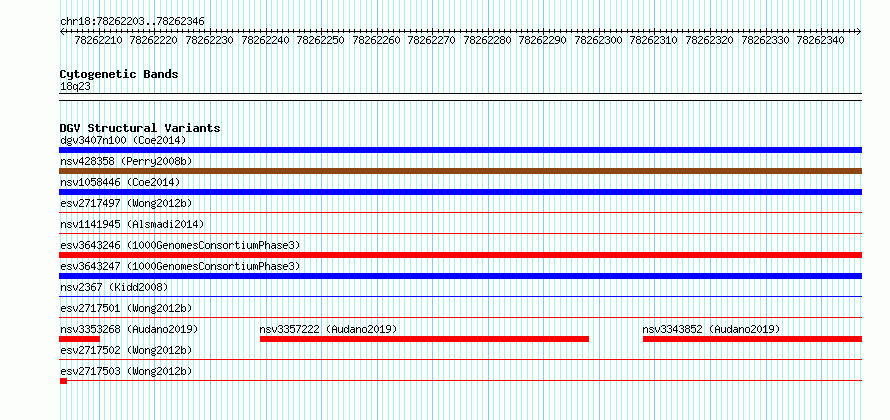This screenshot has height=420, width=890.
Task: Open the esv2717501 (Wong2012b) variant
Action: click(126, 308)
